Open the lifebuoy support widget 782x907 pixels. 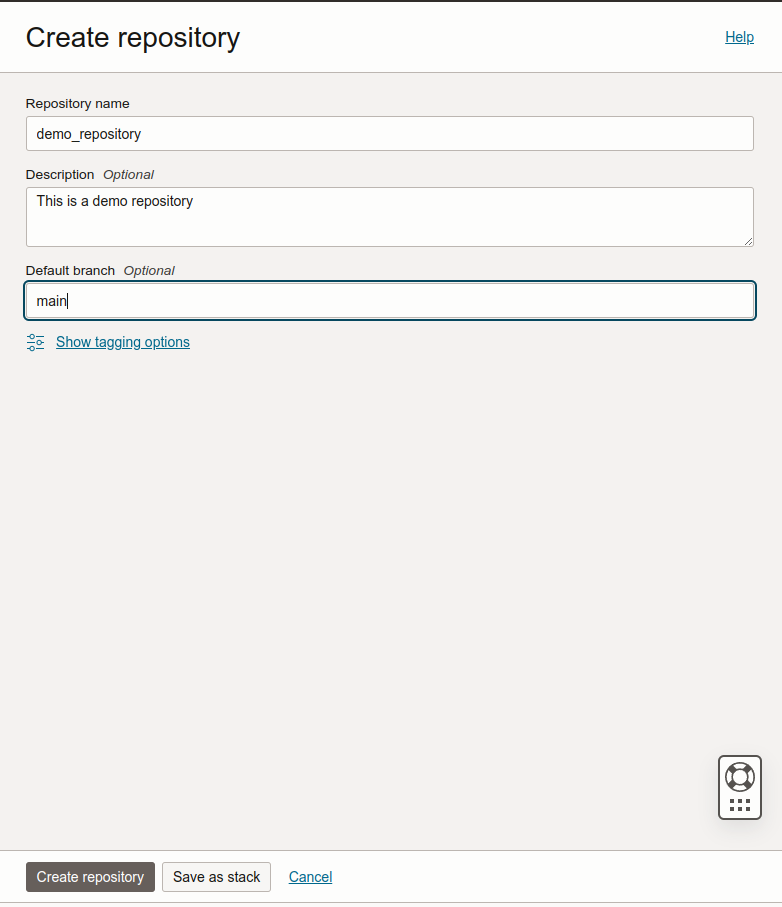(x=739, y=775)
